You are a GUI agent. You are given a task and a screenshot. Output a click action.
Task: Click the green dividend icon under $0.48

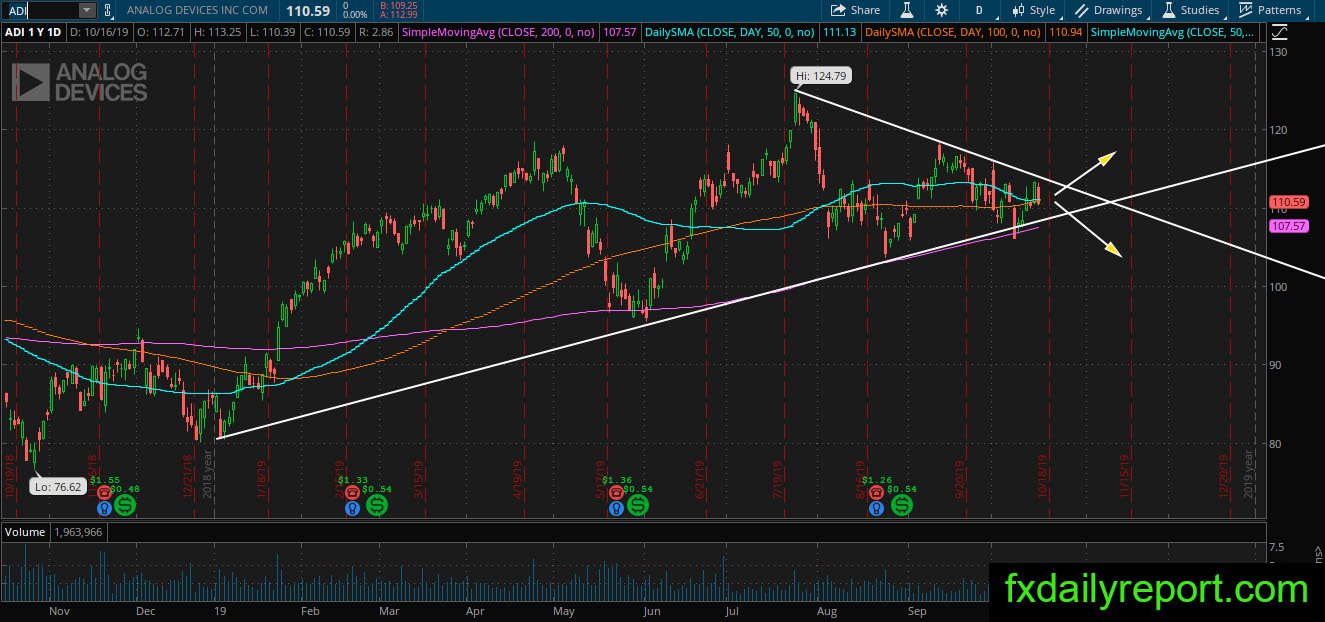point(126,505)
